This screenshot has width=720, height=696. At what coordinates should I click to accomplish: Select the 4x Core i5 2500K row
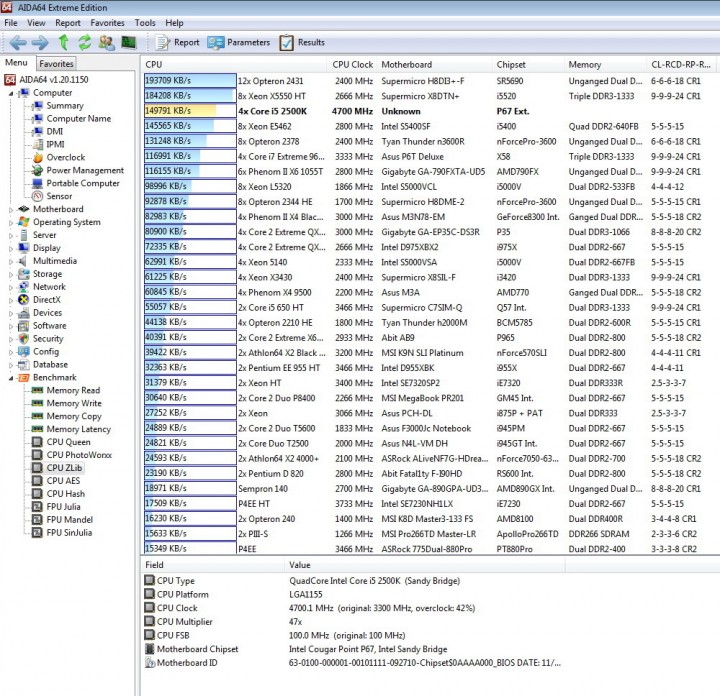coord(430,111)
